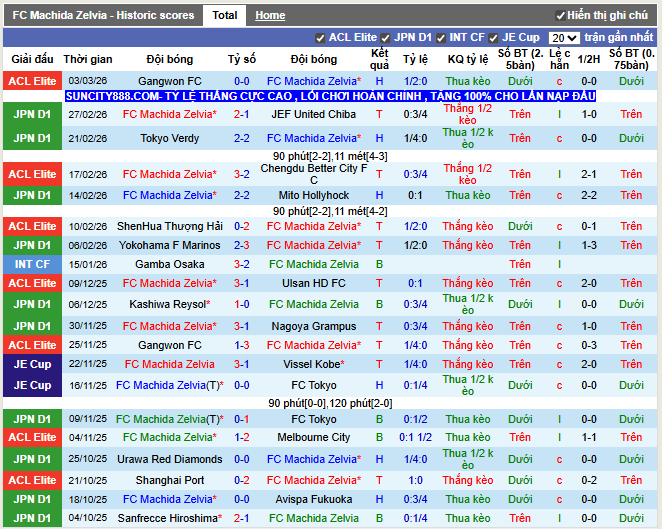
Task: Open Sanfrecce Hiroshima team link
Action: [x=170, y=518]
